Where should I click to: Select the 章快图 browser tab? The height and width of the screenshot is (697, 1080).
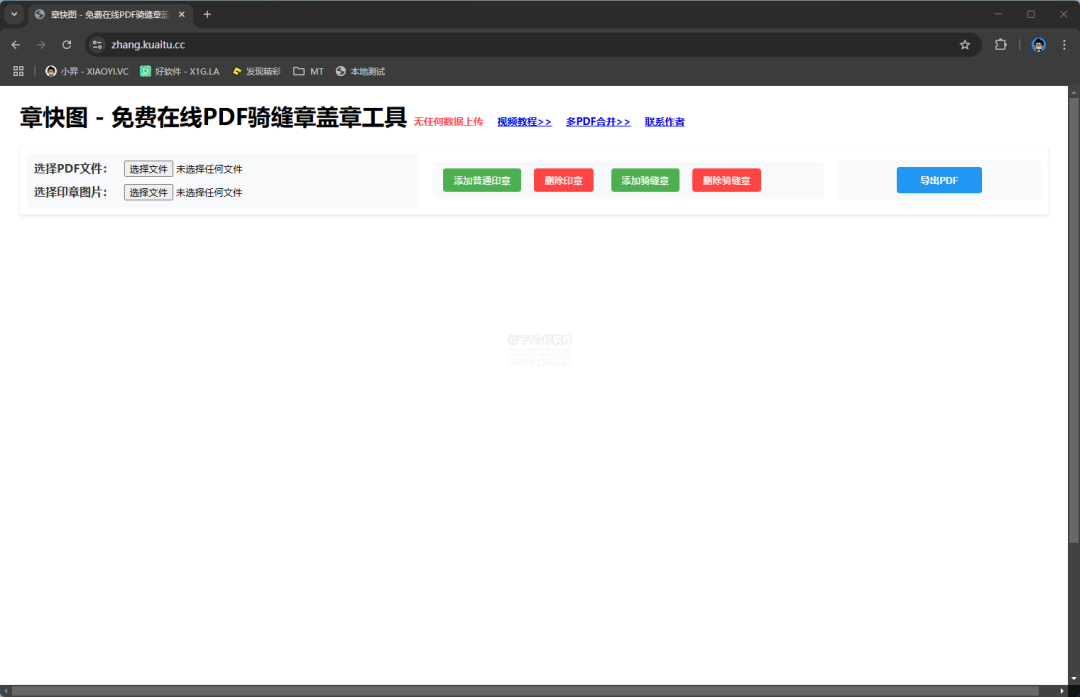[x=110, y=14]
